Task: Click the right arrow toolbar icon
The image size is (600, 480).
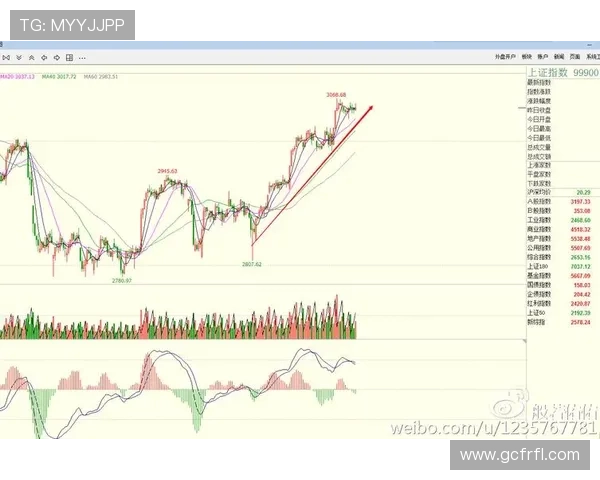Action: pos(57,58)
